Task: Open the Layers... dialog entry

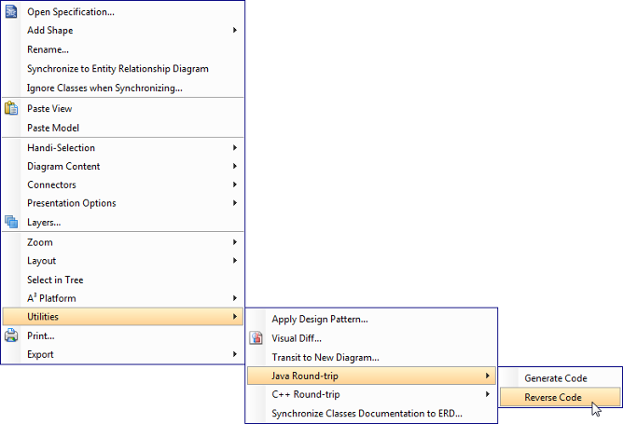Action: pyautogui.click(x=123, y=222)
